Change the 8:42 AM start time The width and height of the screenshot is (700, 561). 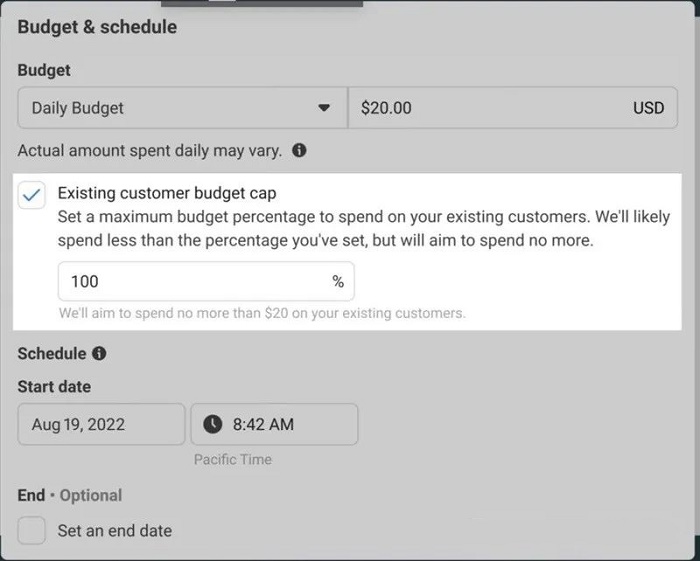[x=274, y=424]
